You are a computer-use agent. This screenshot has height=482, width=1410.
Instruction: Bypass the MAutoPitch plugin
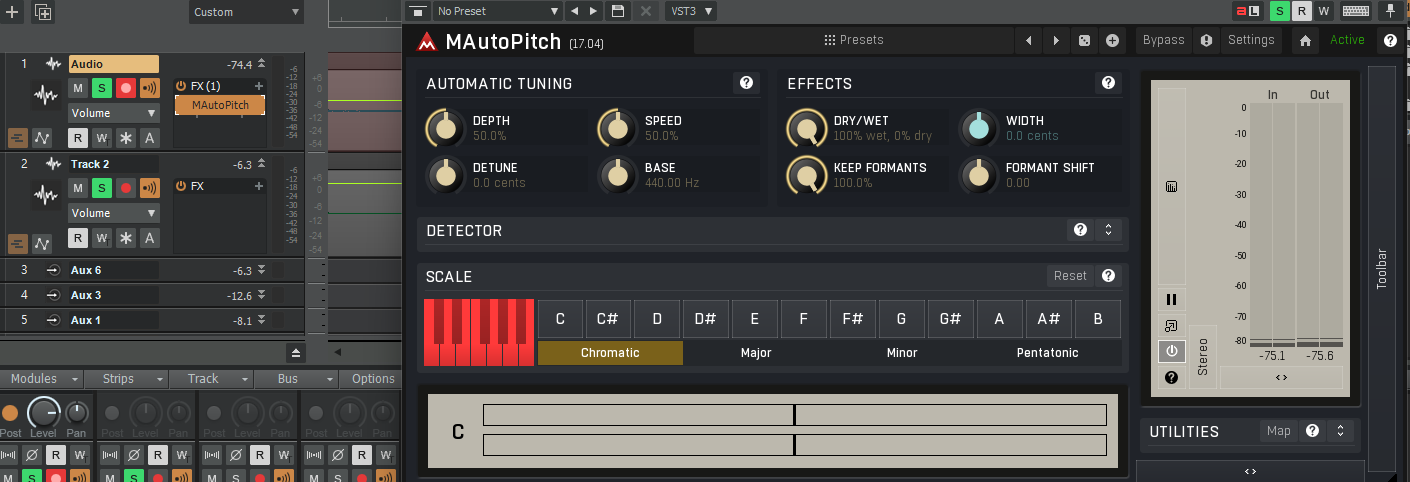[1163, 40]
